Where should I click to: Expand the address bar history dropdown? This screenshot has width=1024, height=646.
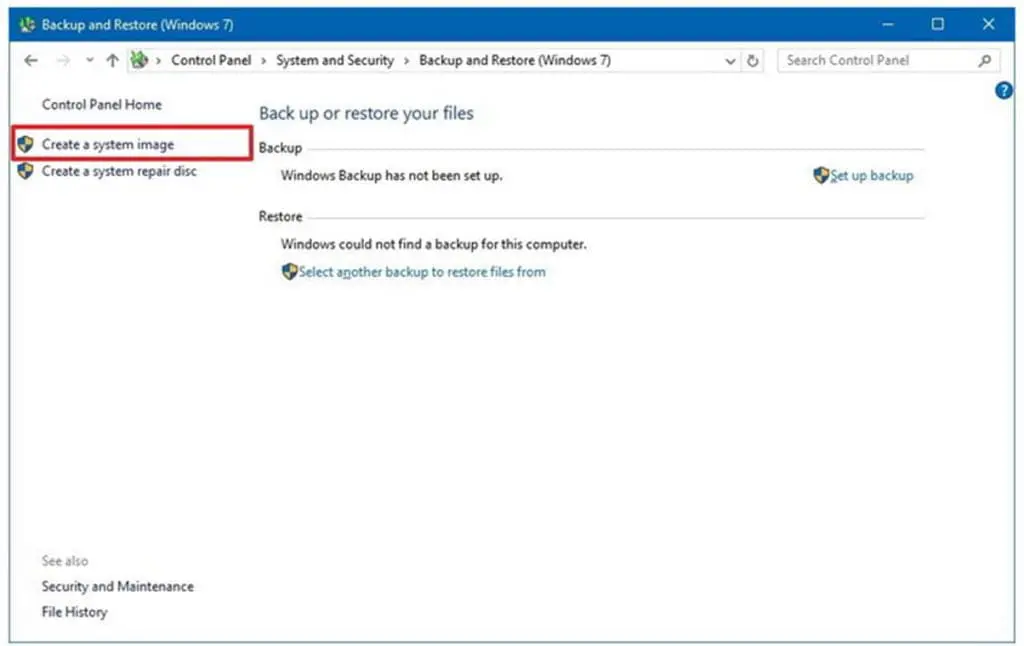(x=731, y=61)
